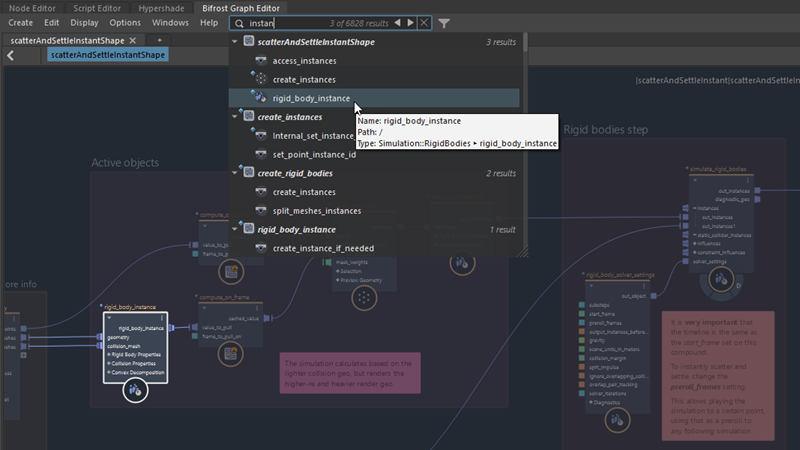Select access_instances search result

304,61
